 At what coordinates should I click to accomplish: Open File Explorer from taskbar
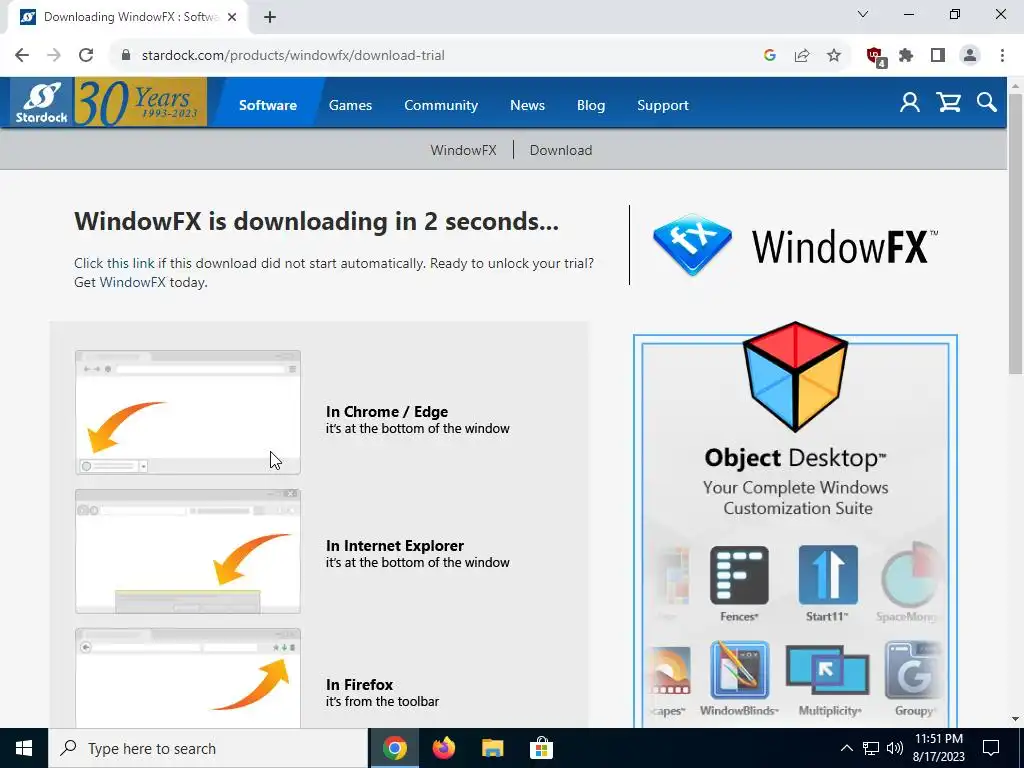coord(492,748)
